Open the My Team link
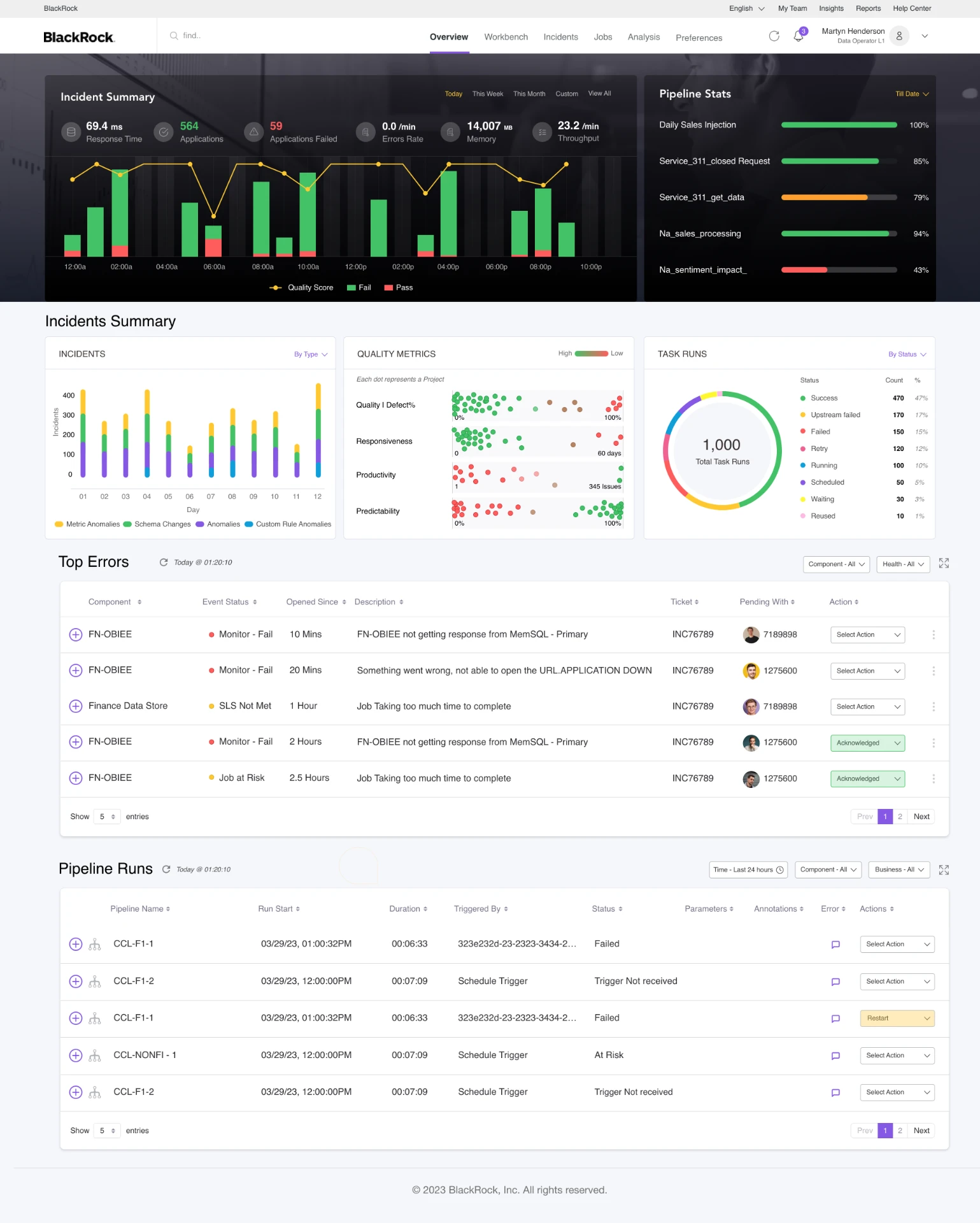The image size is (980, 1223). (792, 8)
